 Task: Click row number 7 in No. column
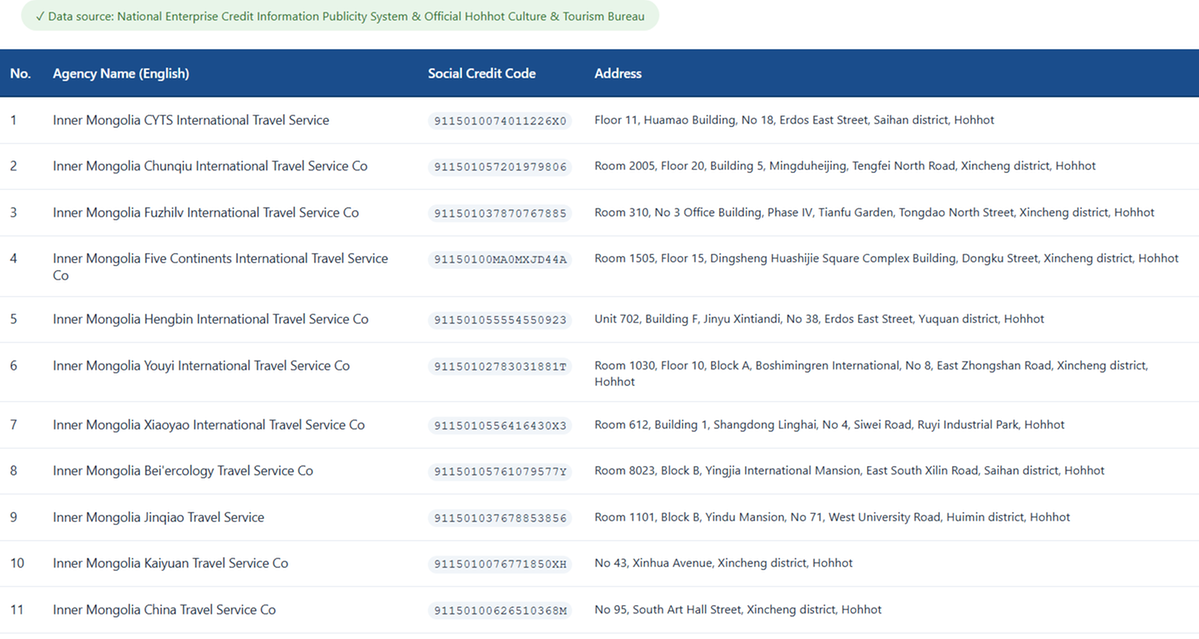tap(13, 424)
